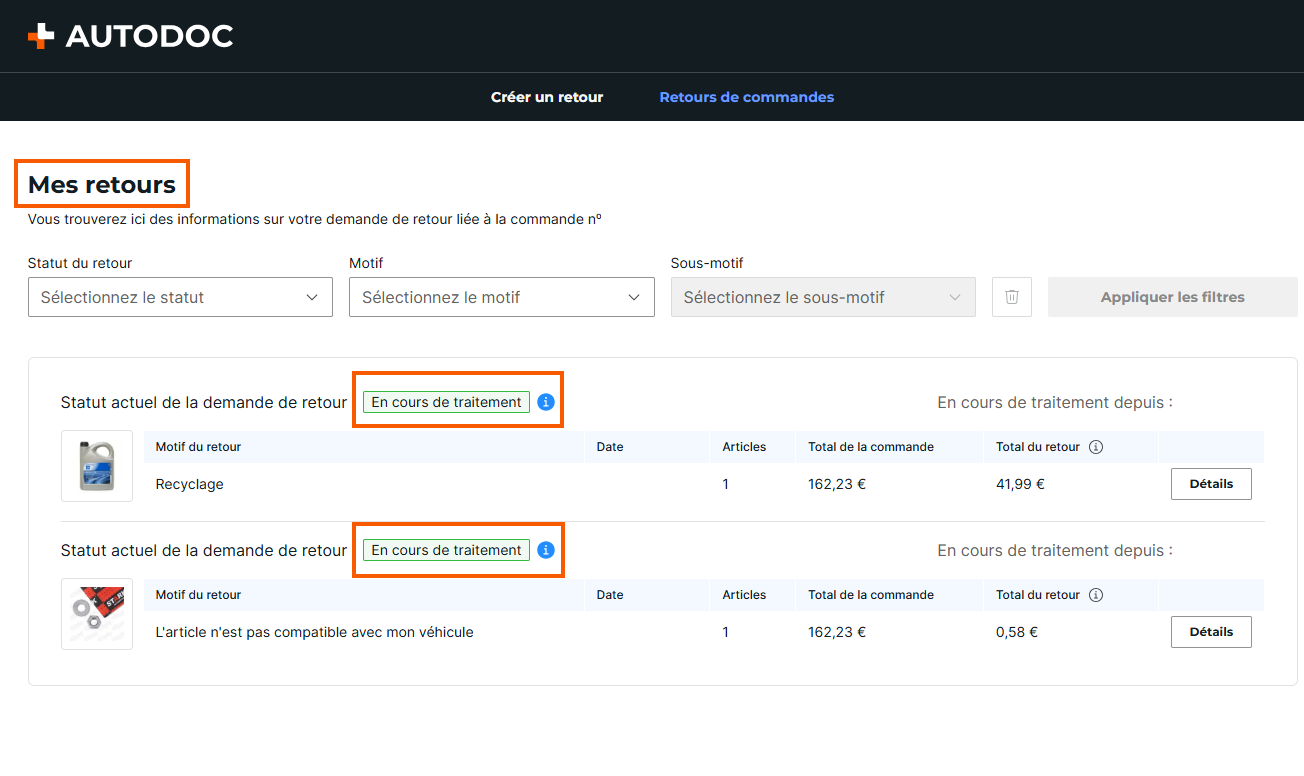The image size is (1304, 776).
Task: Select the Retours de commandes tab
Action: coord(747,97)
